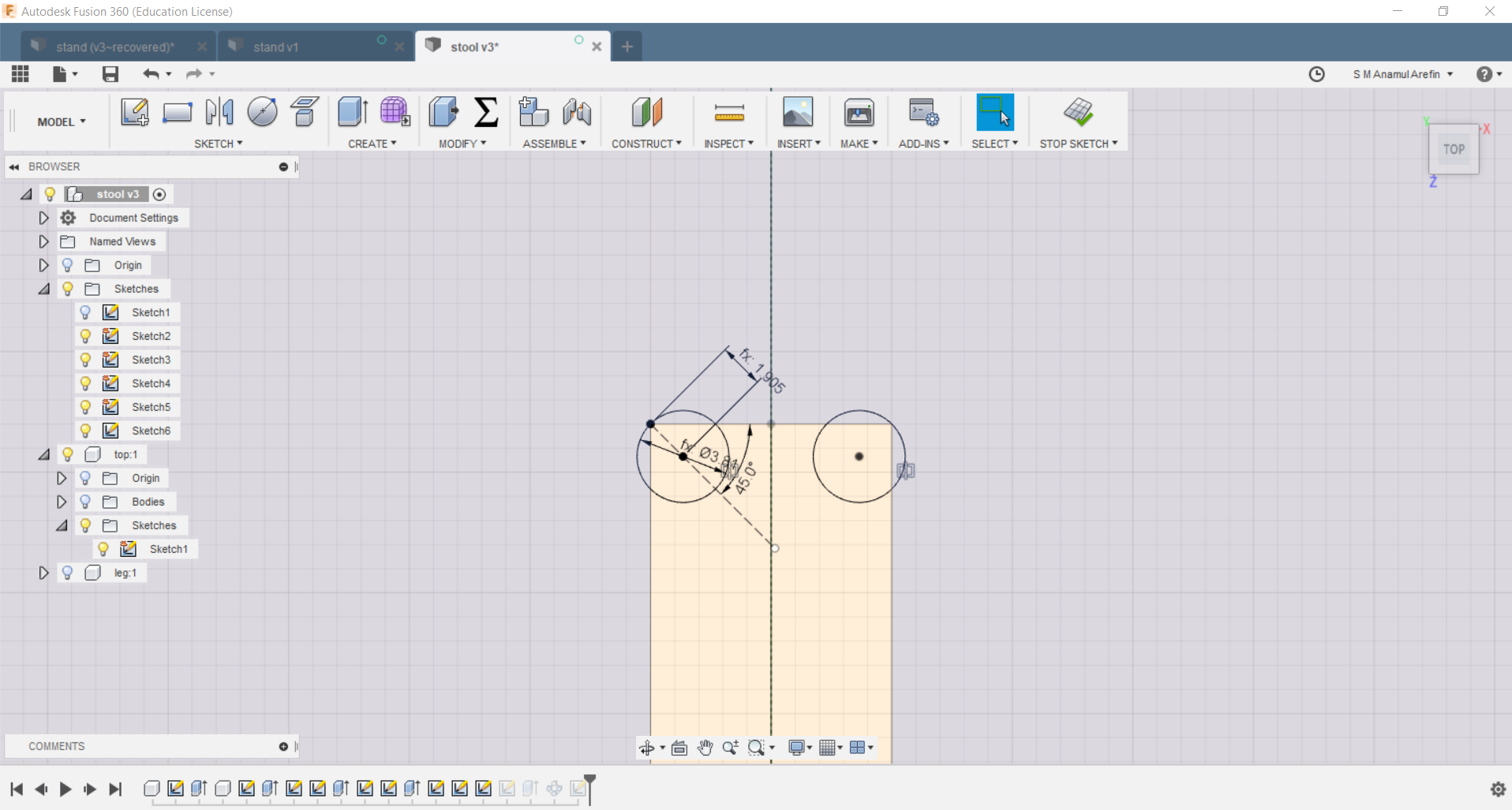This screenshot has width=1512, height=810.
Task: Open the Help dropdown
Action: [x=1489, y=74]
